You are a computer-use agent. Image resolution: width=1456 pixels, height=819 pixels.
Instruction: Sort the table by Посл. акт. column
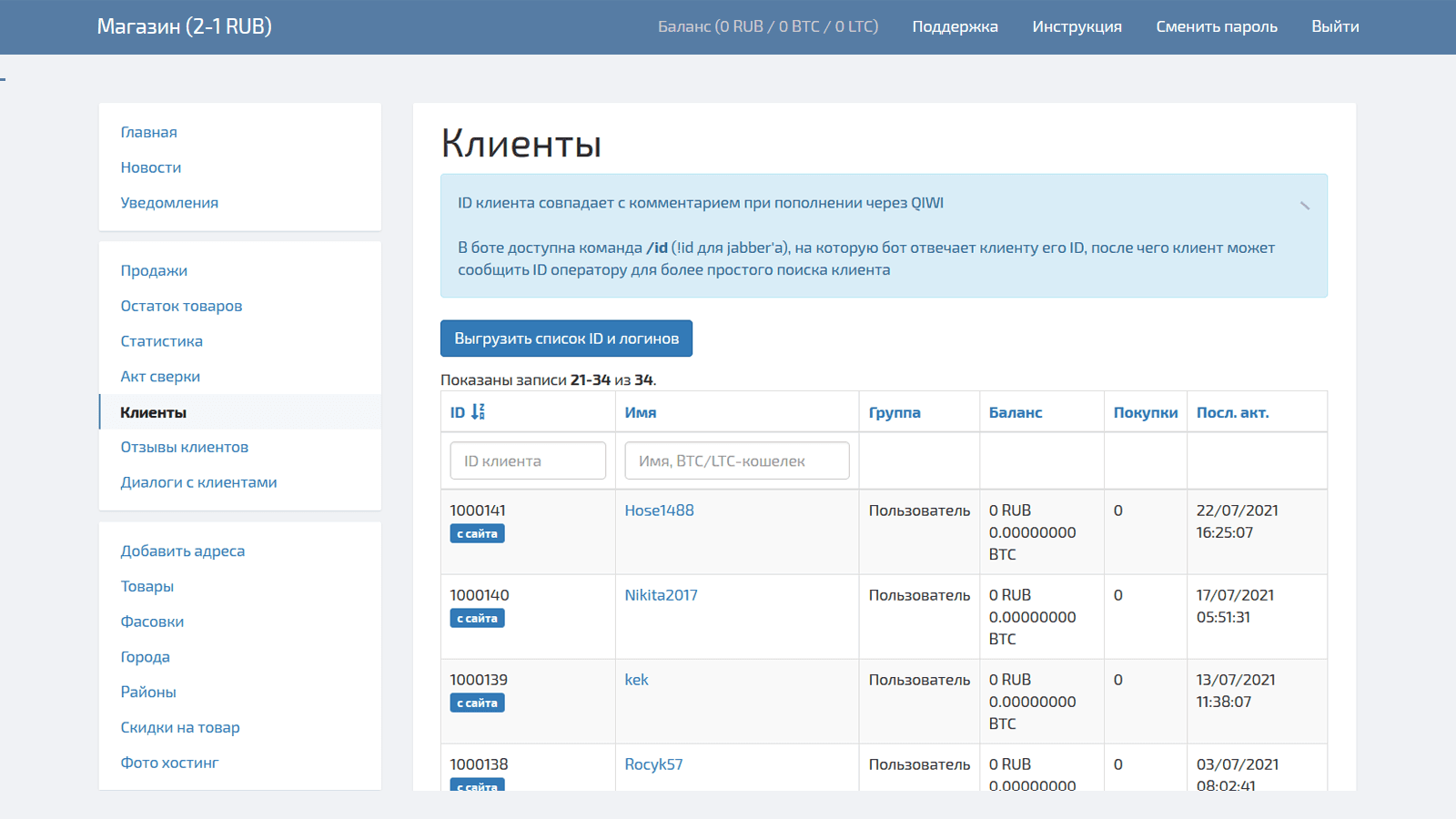pyautogui.click(x=1232, y=412)
